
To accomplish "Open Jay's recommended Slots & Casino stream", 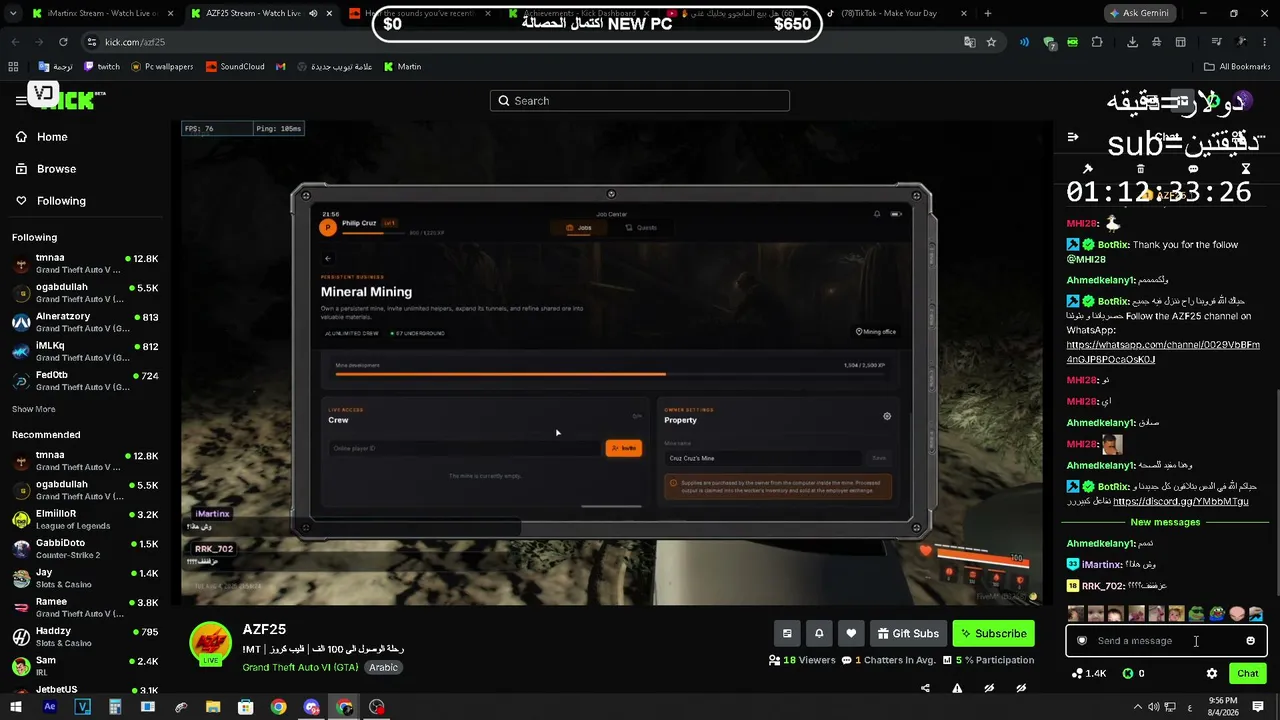I will (x=85, y=578).
